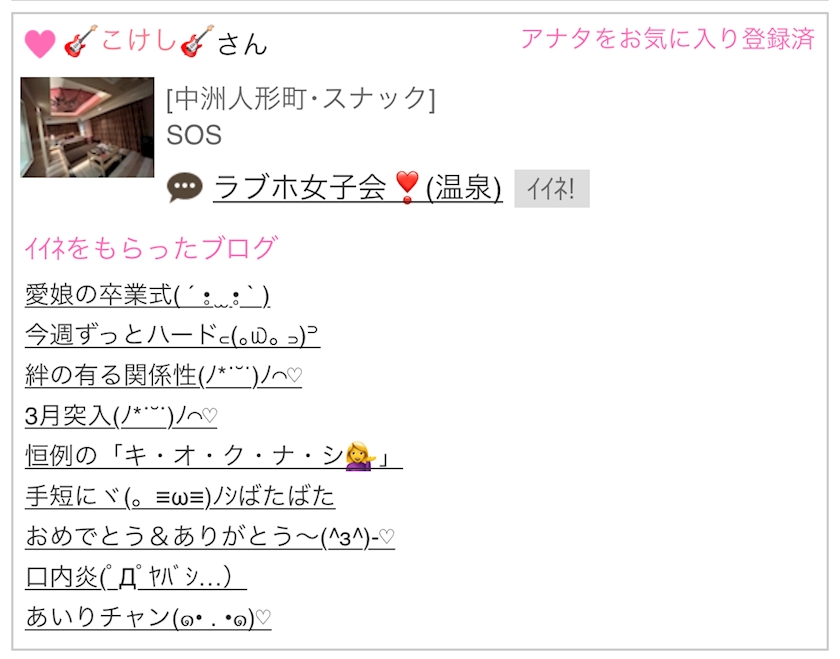The image size is (840, 659).
Task: Click アナタをお気に入り登録済 status text
Action: pyautogui.click(x=668, y=39)
